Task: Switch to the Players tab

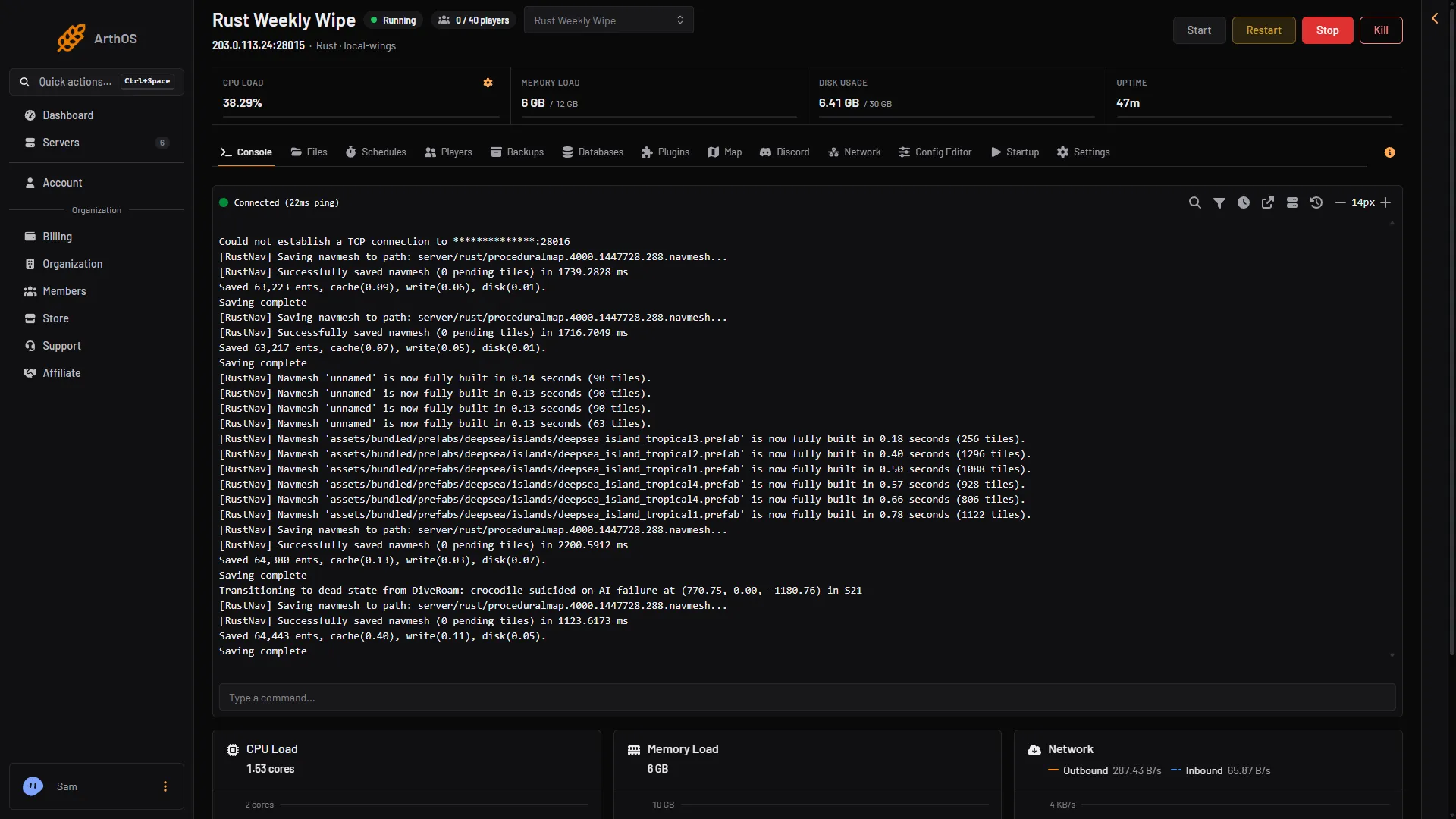Action: (448, 152)
